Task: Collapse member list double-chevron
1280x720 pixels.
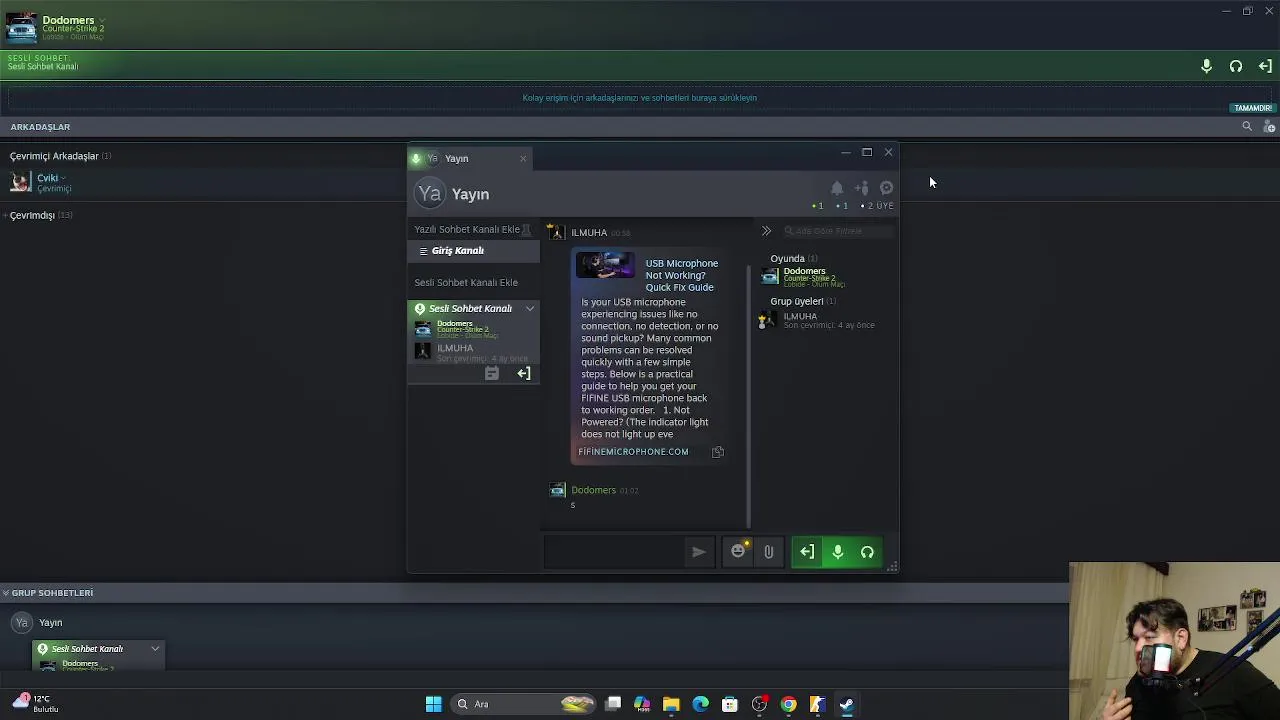Action: [x=766, y=231]
